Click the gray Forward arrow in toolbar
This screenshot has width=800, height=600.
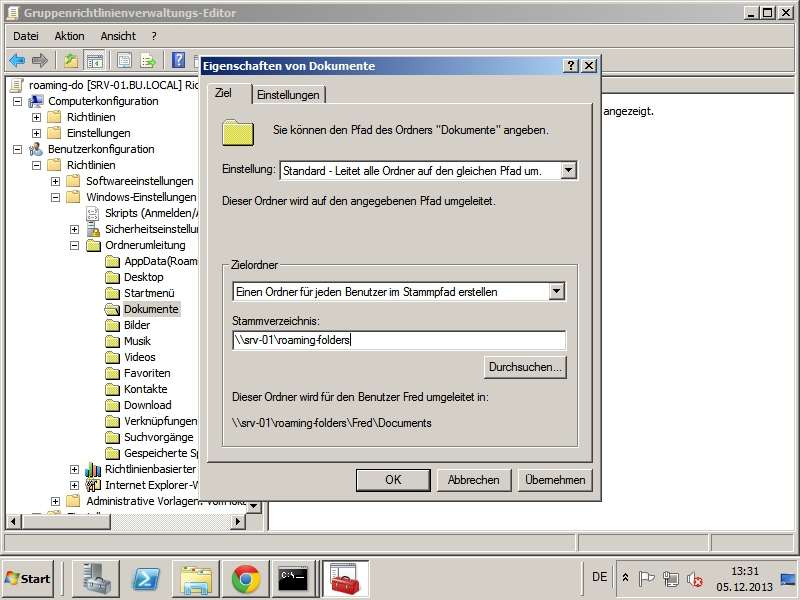tap(40, 61)
